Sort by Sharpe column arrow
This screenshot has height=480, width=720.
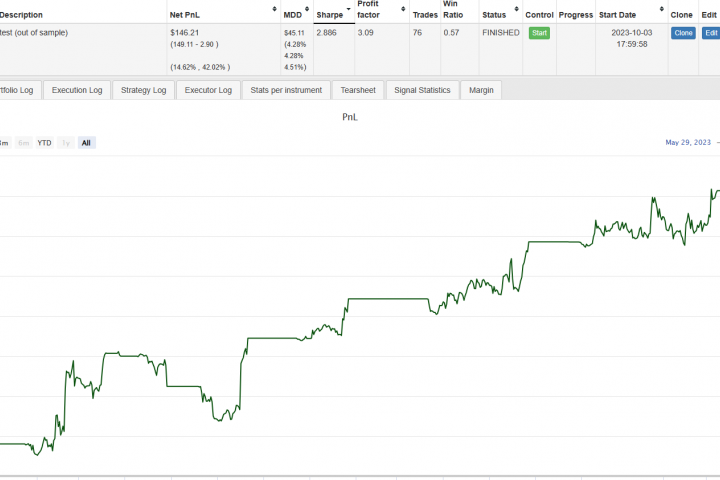coord(348,9)
